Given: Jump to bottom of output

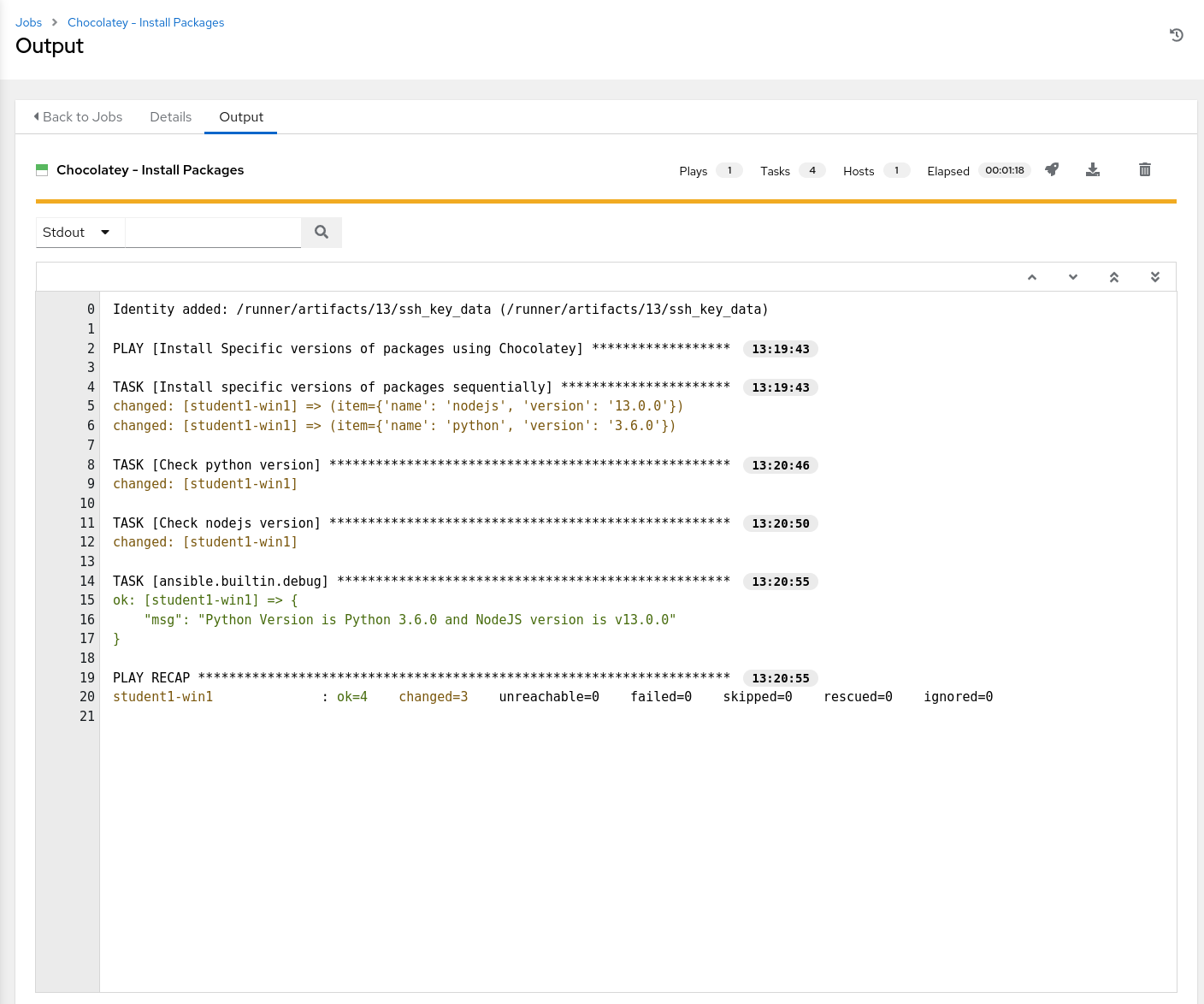Looking at the screenshot, I should tap(1155, 277).
